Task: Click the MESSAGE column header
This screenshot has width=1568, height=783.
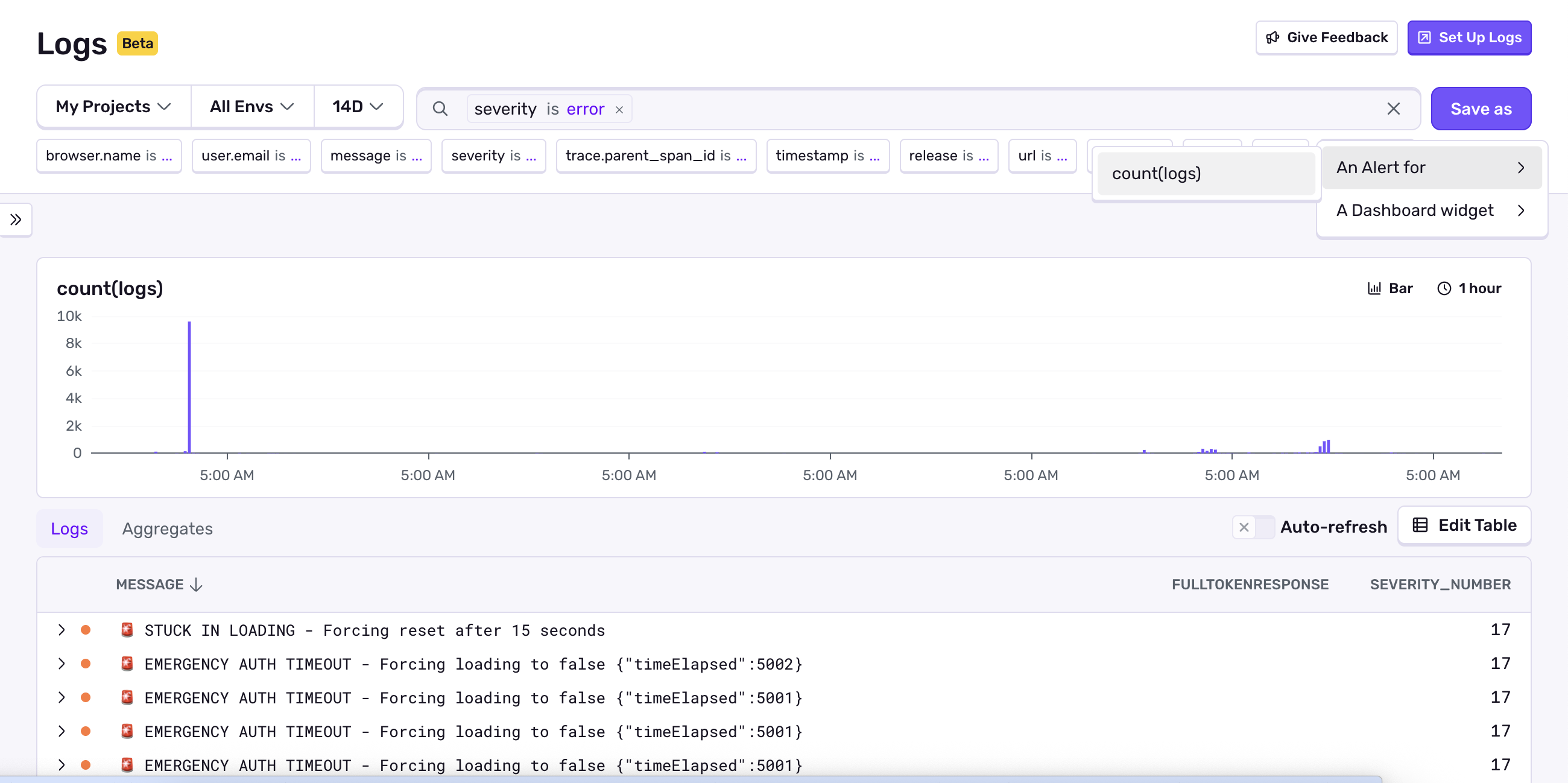Action: (150, 585)
